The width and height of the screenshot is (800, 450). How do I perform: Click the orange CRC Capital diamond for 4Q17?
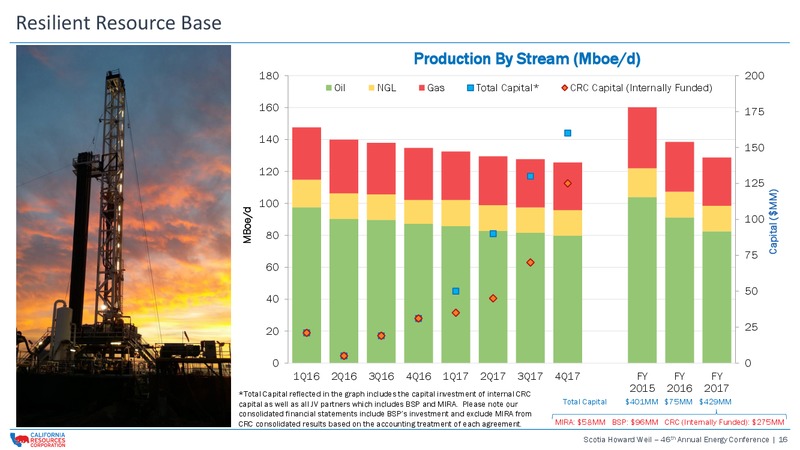[x=567, y=183]
